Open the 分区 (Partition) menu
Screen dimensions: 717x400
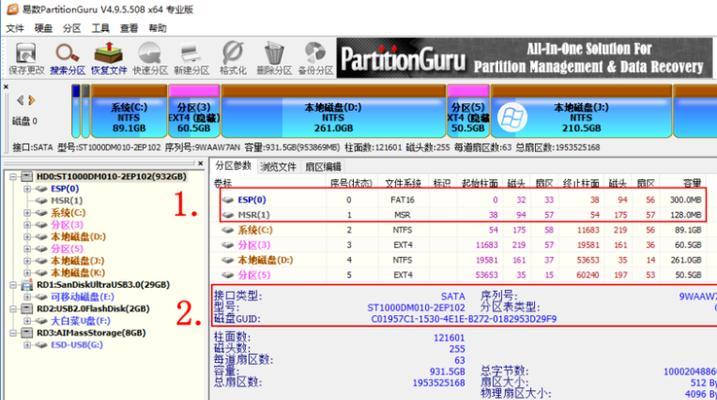tap(72, 28)
